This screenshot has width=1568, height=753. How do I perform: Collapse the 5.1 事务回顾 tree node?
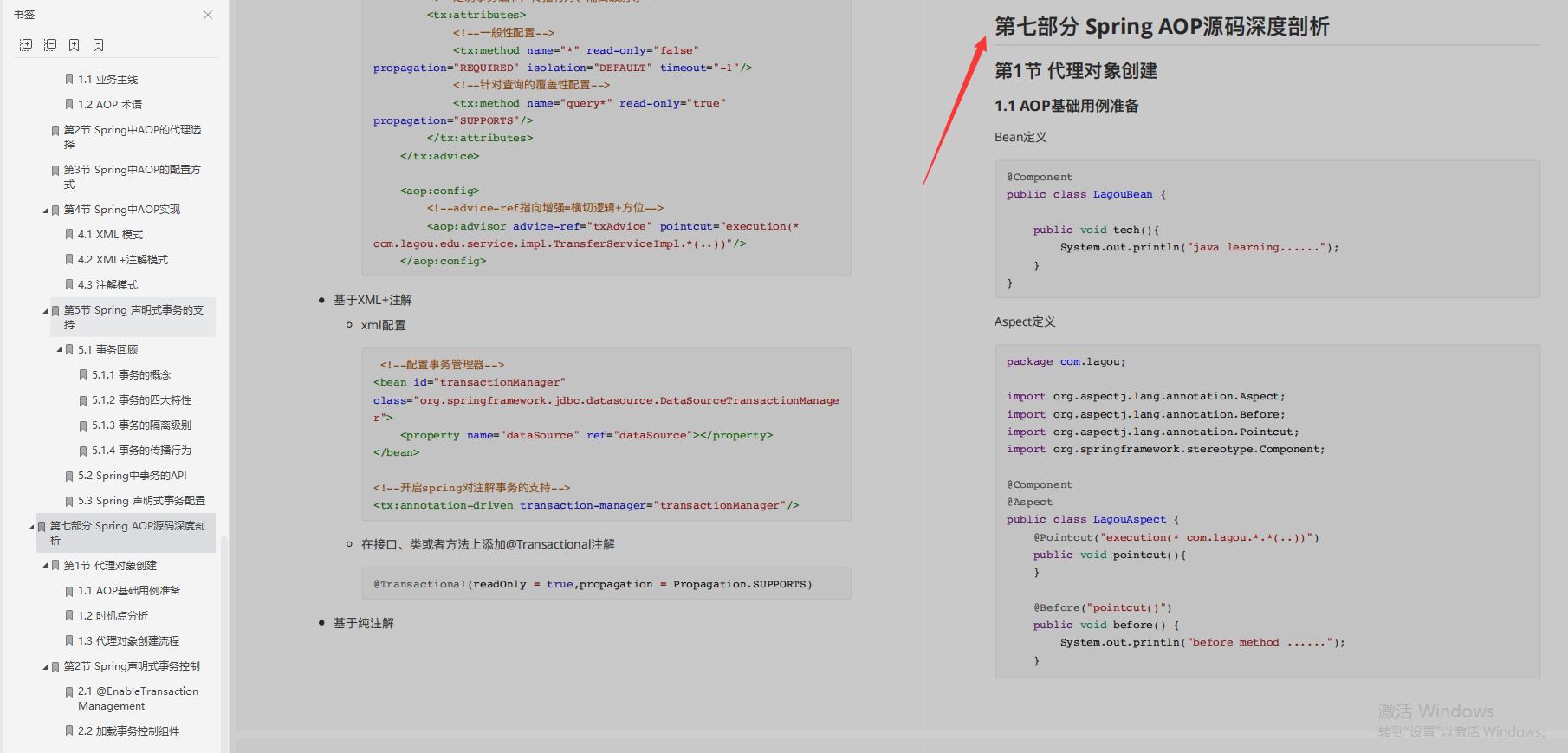[60, 350]
